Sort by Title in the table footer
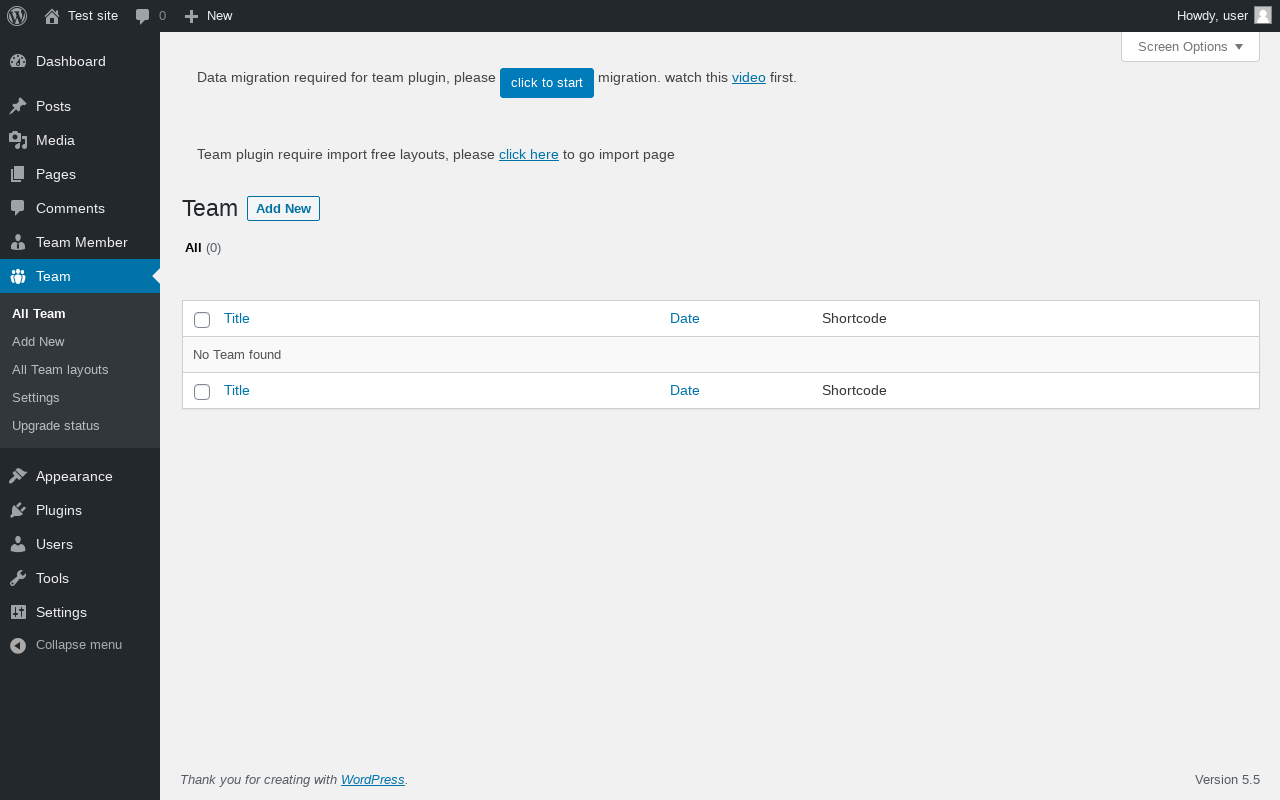Image resolution: width=1280 pixels, height=800 pixels. pos(237,390)
